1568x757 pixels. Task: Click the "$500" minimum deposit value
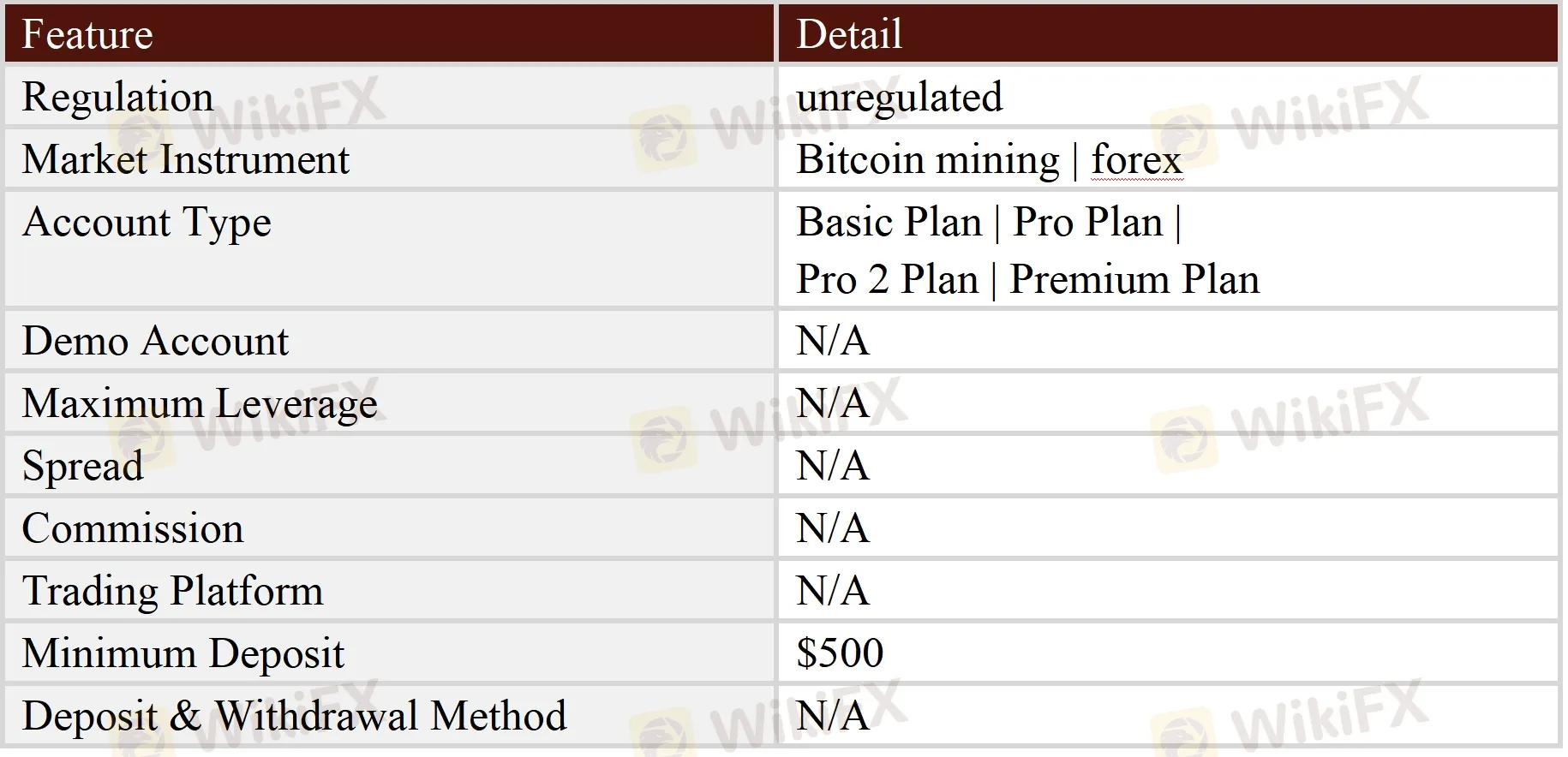pos(840,653)
